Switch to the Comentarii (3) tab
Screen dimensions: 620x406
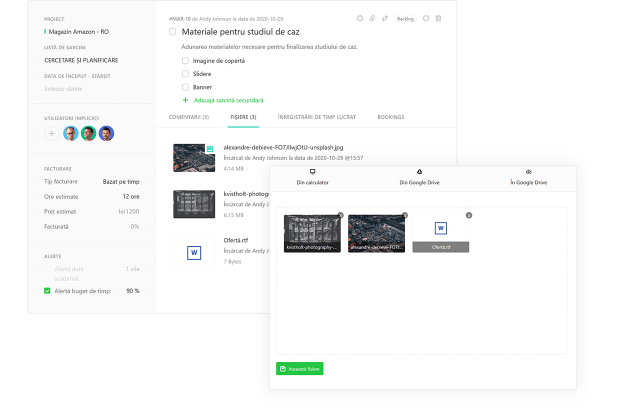pyautogui.click(x=189, y=117)
